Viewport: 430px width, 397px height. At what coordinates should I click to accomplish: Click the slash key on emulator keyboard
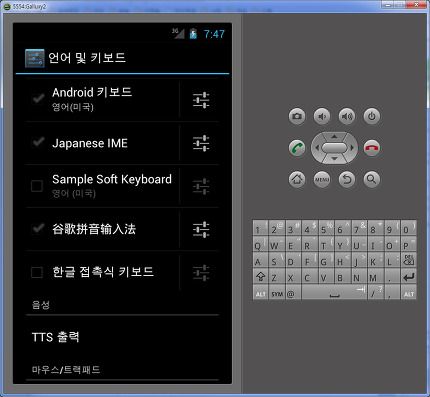point(376,293)
